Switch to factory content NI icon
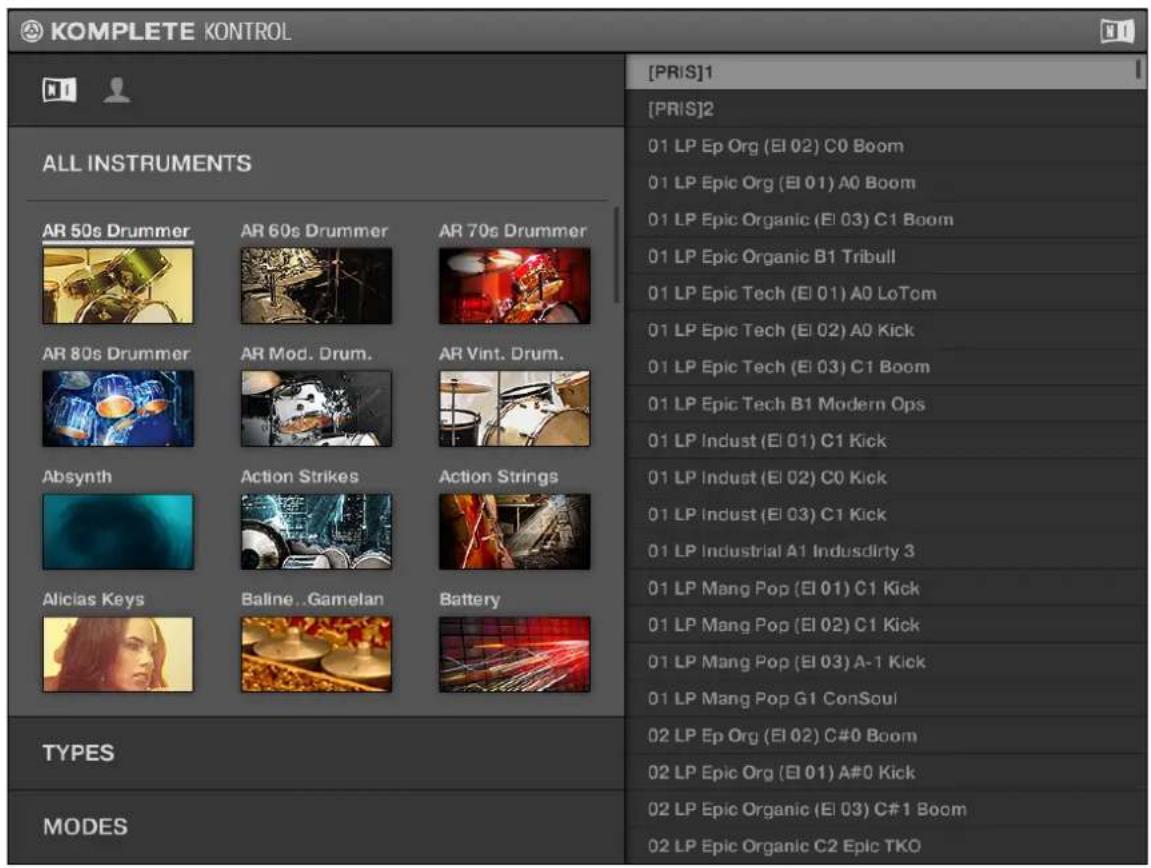 pyautogui.click(x=59, y=90)
